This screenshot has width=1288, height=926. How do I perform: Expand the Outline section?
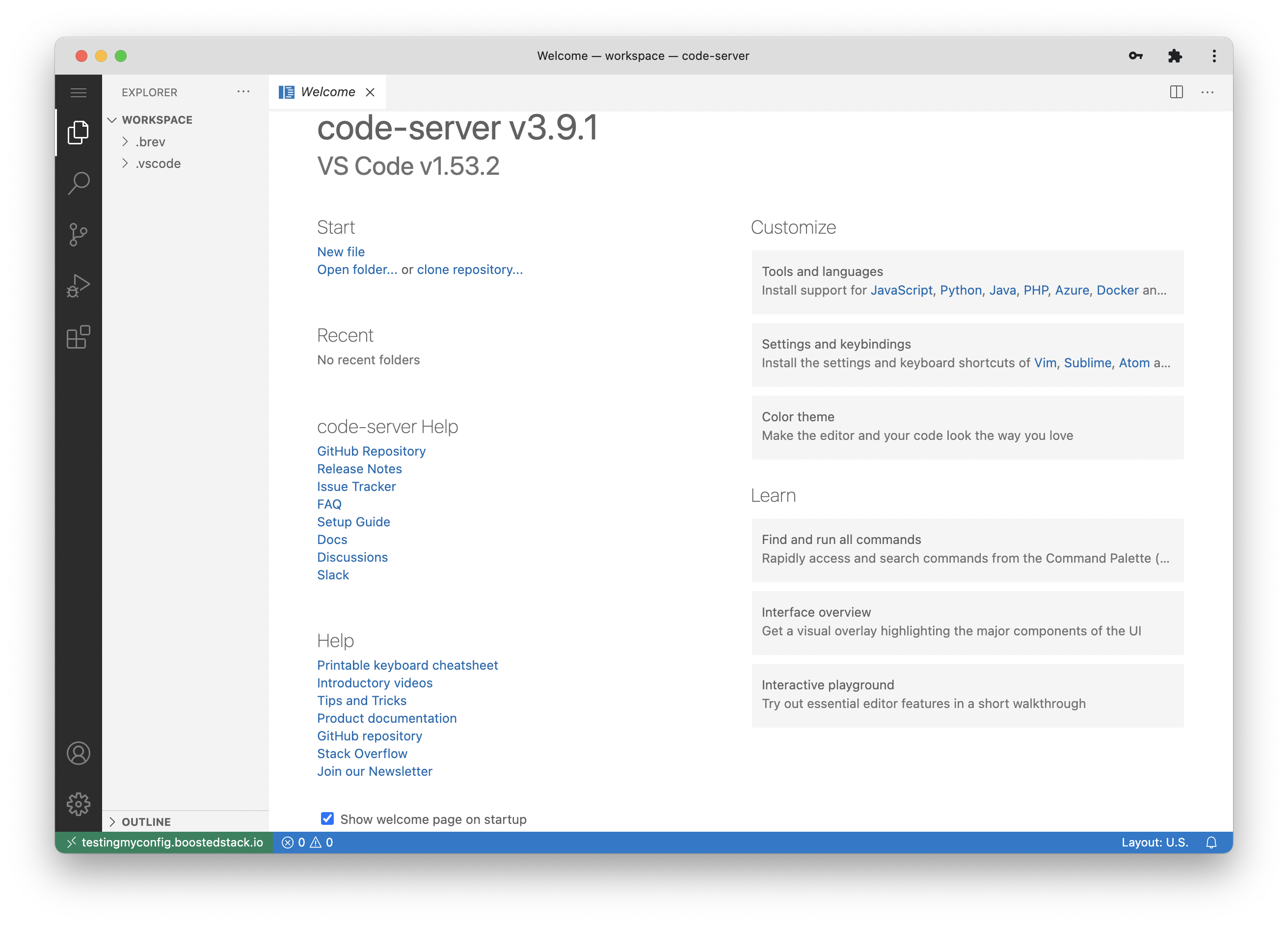point(146,822)
